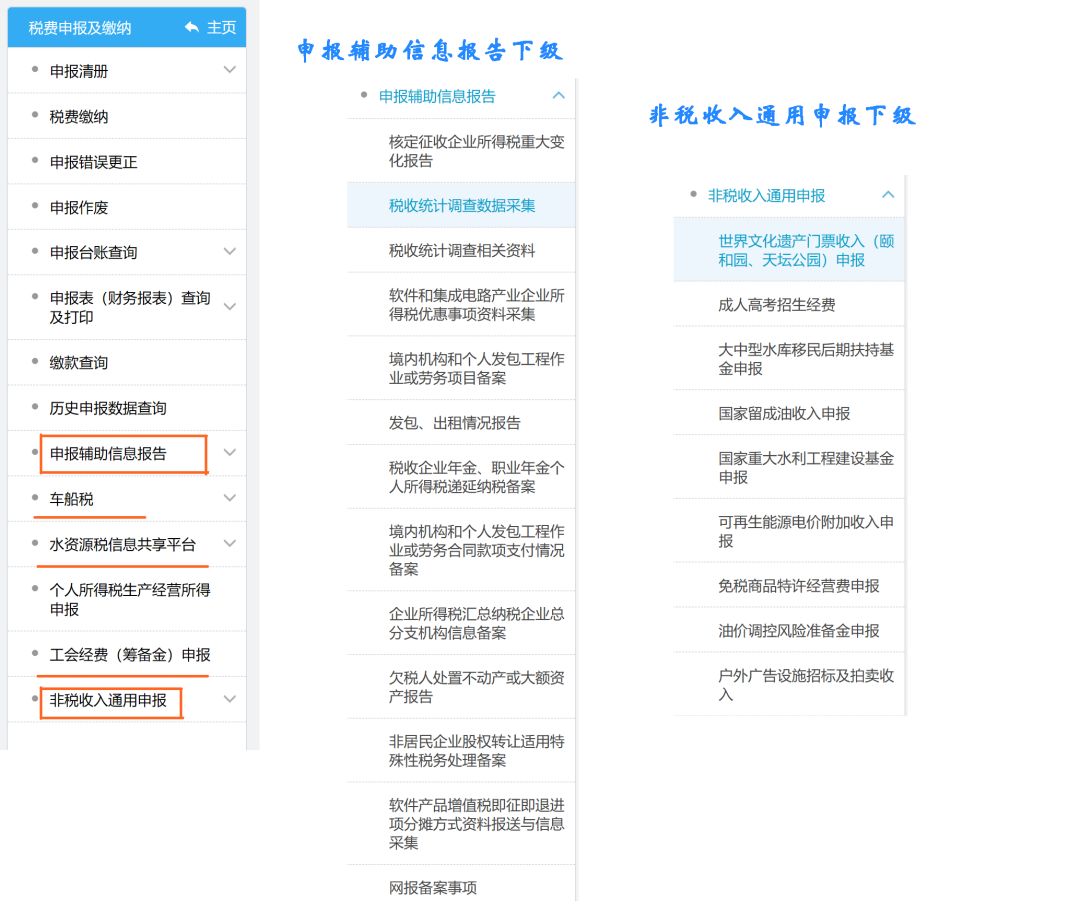
Task: Open 境内机构和个人发包工程作业或劳务合同款项支付情况备案
Action: pos(476,549)
